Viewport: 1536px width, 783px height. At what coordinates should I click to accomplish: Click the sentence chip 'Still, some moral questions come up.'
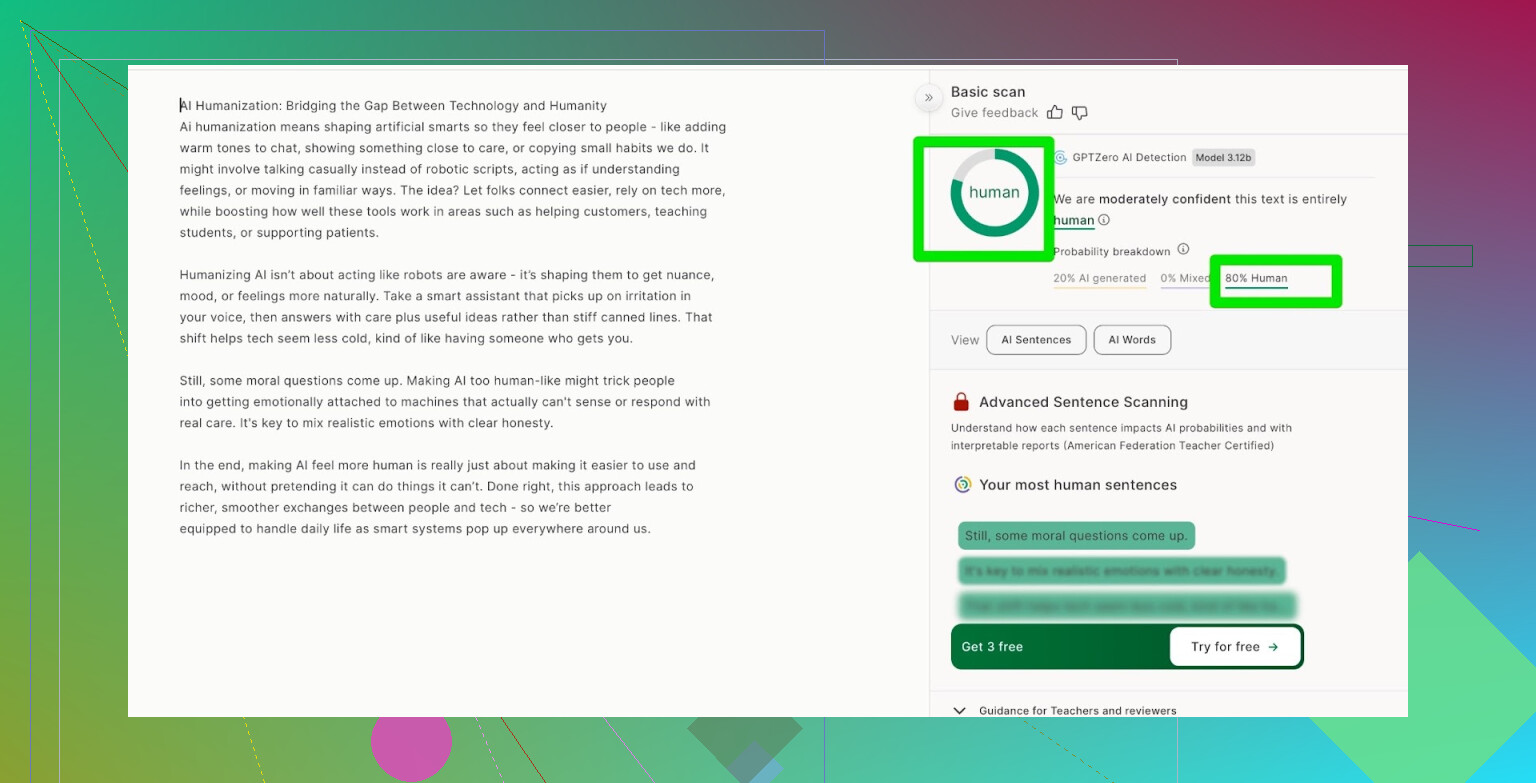tap(1076, 536)
